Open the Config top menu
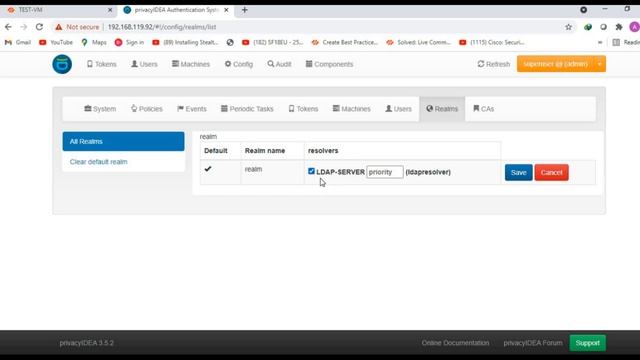This screenshot has width=640, height=360. [x=239, y=64]
